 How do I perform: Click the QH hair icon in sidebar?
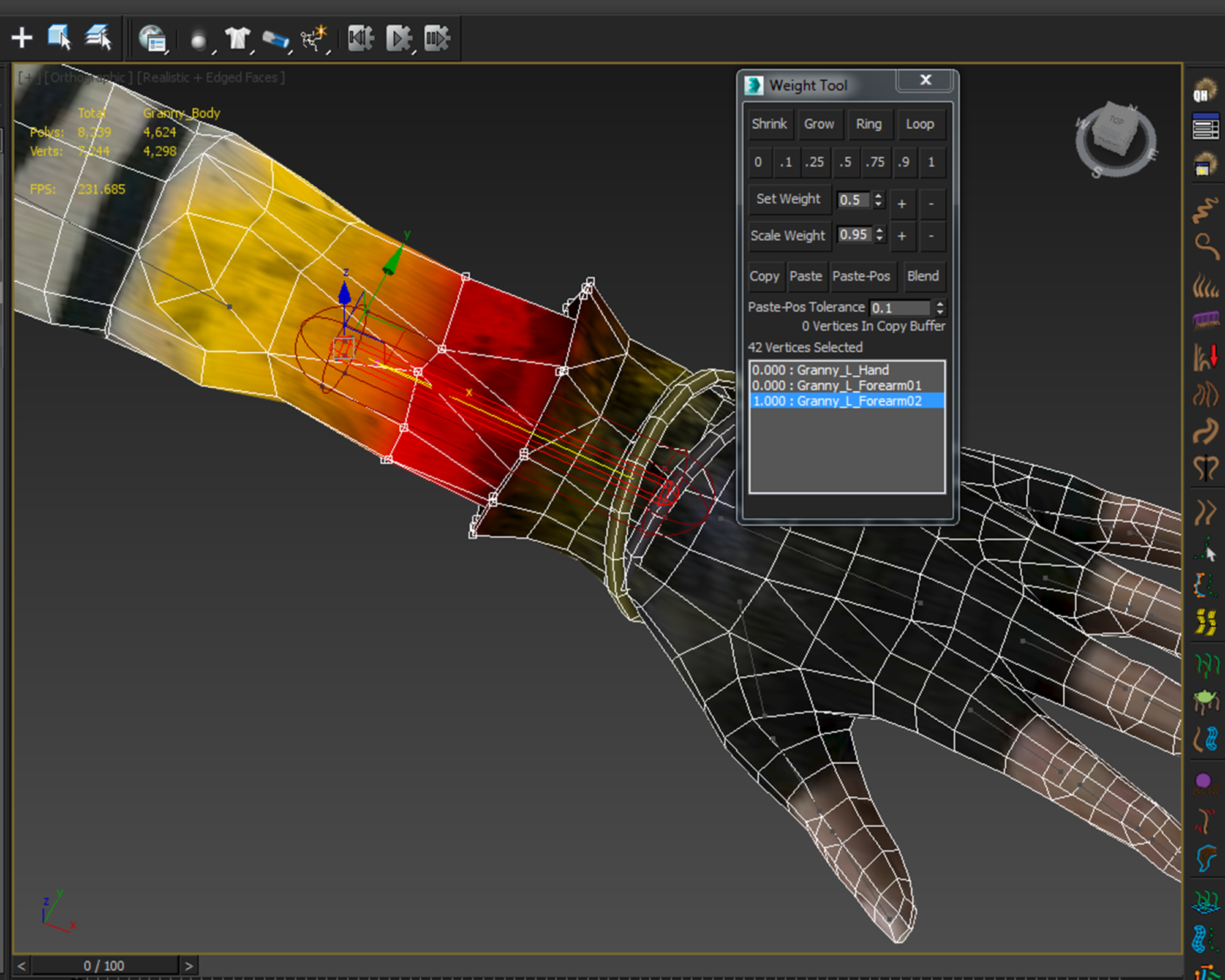(x=1205, y=91)
